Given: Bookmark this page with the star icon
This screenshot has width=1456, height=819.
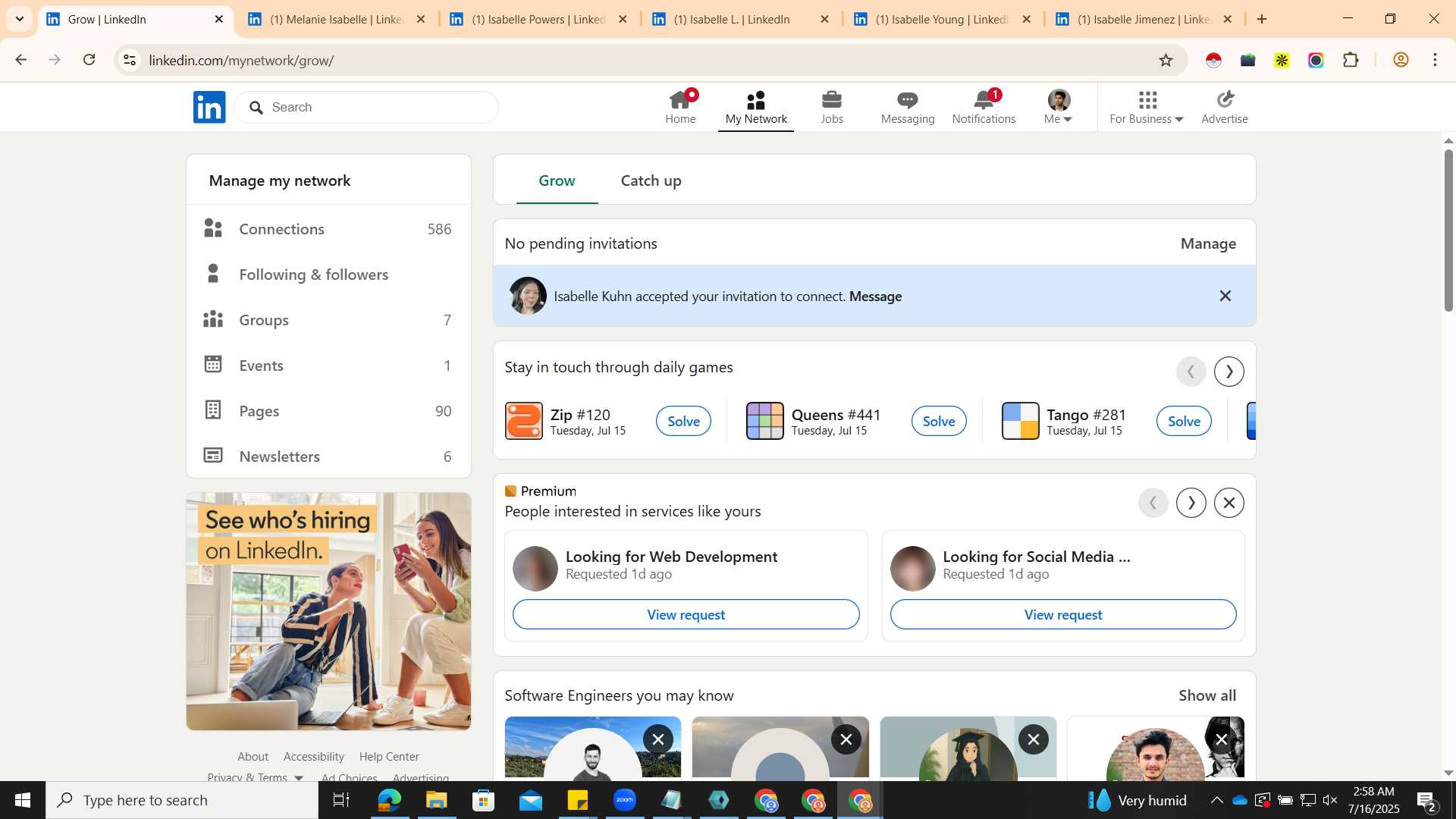Looking at the screenshot, I should [x=1166, y=60].
